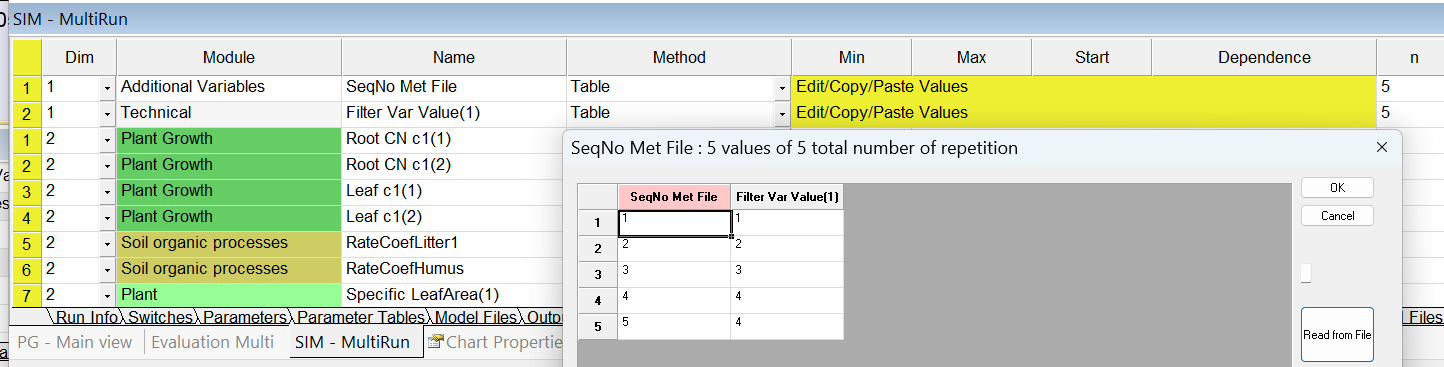Select row 2 cell under SeqNo Met File
The width and height of the screenshot is (1444, 367).
[x=674, y=249]
